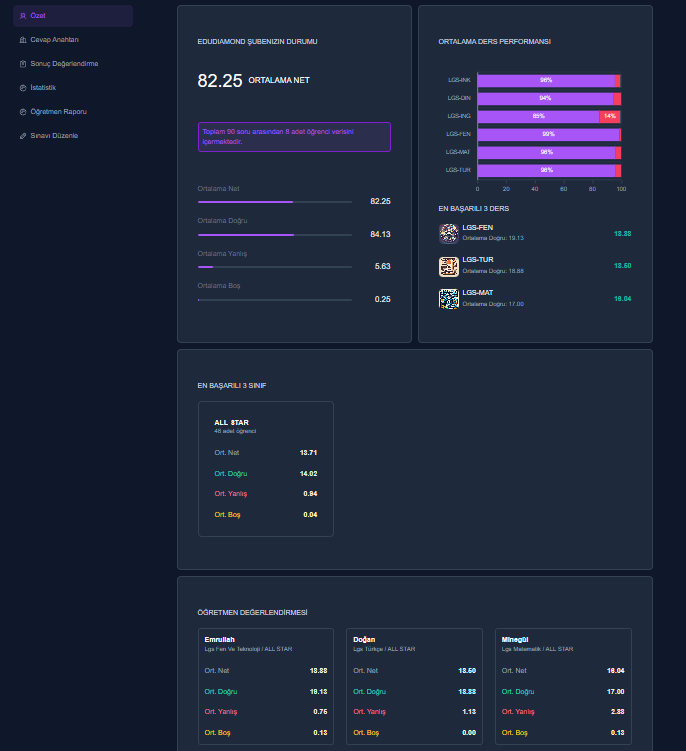
Task: Click the LGS-INK purple chart bar
Action: pos(546,80)
